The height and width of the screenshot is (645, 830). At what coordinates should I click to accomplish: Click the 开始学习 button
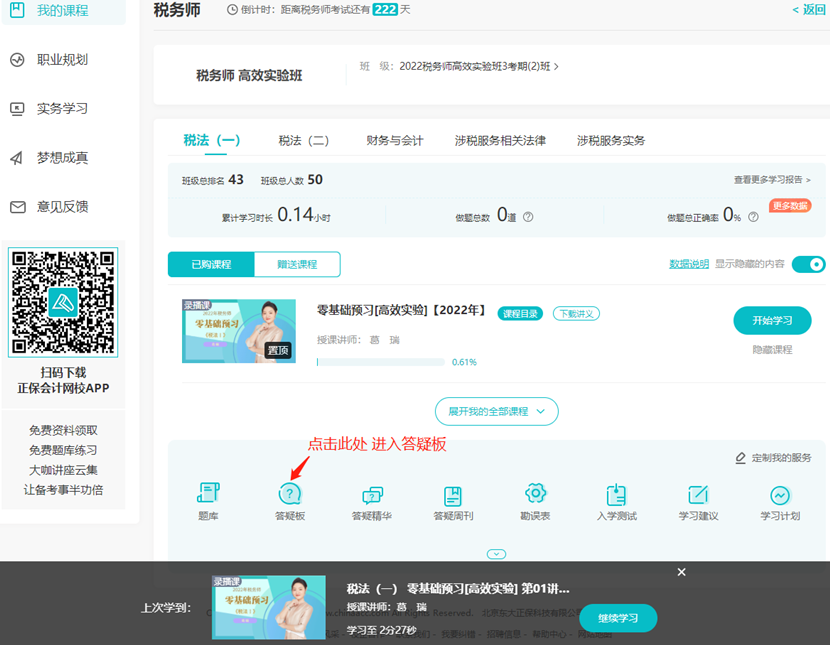pyautogui.click(x=772, y=320)
